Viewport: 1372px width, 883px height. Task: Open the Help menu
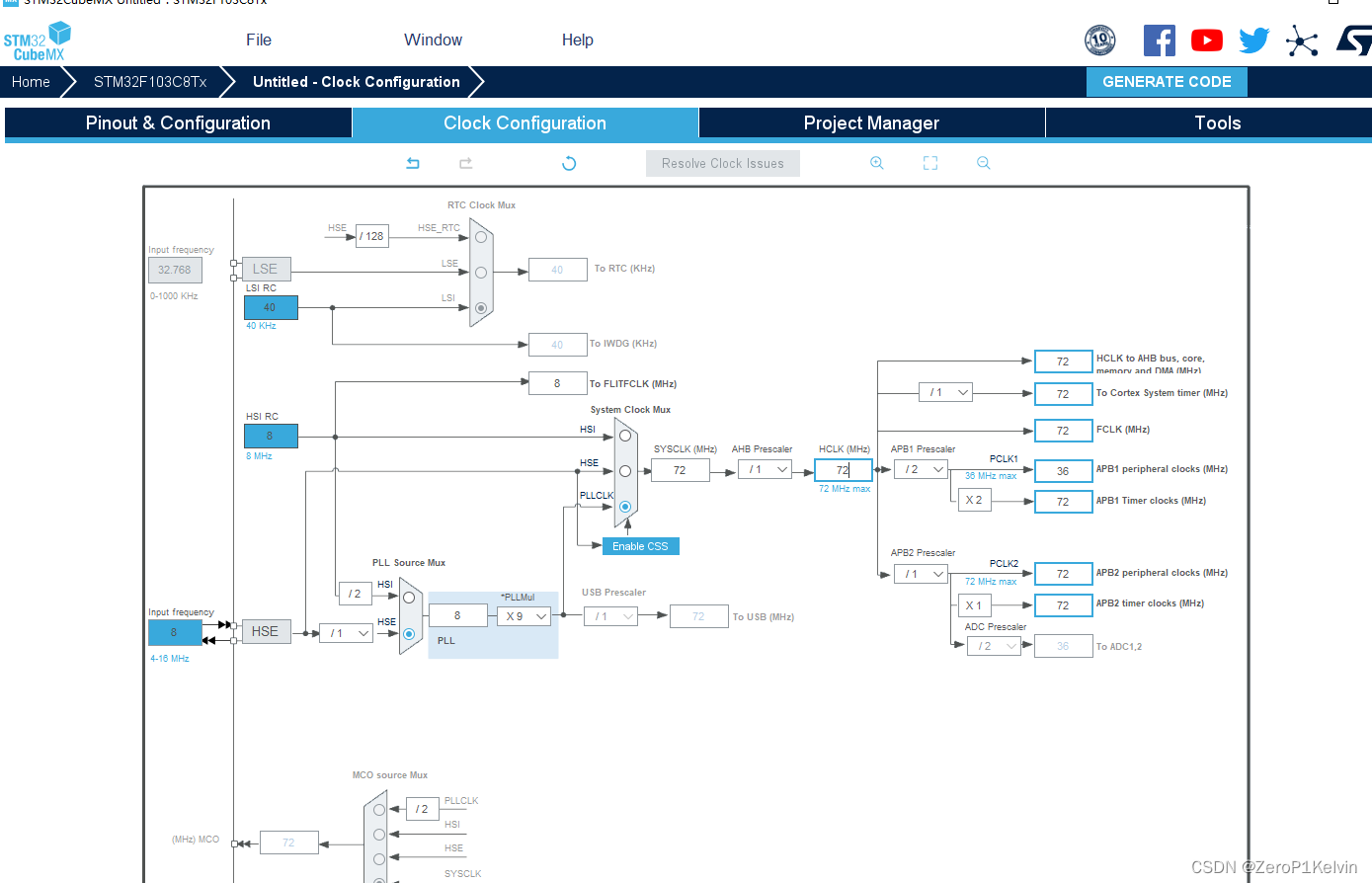(578, 40)
